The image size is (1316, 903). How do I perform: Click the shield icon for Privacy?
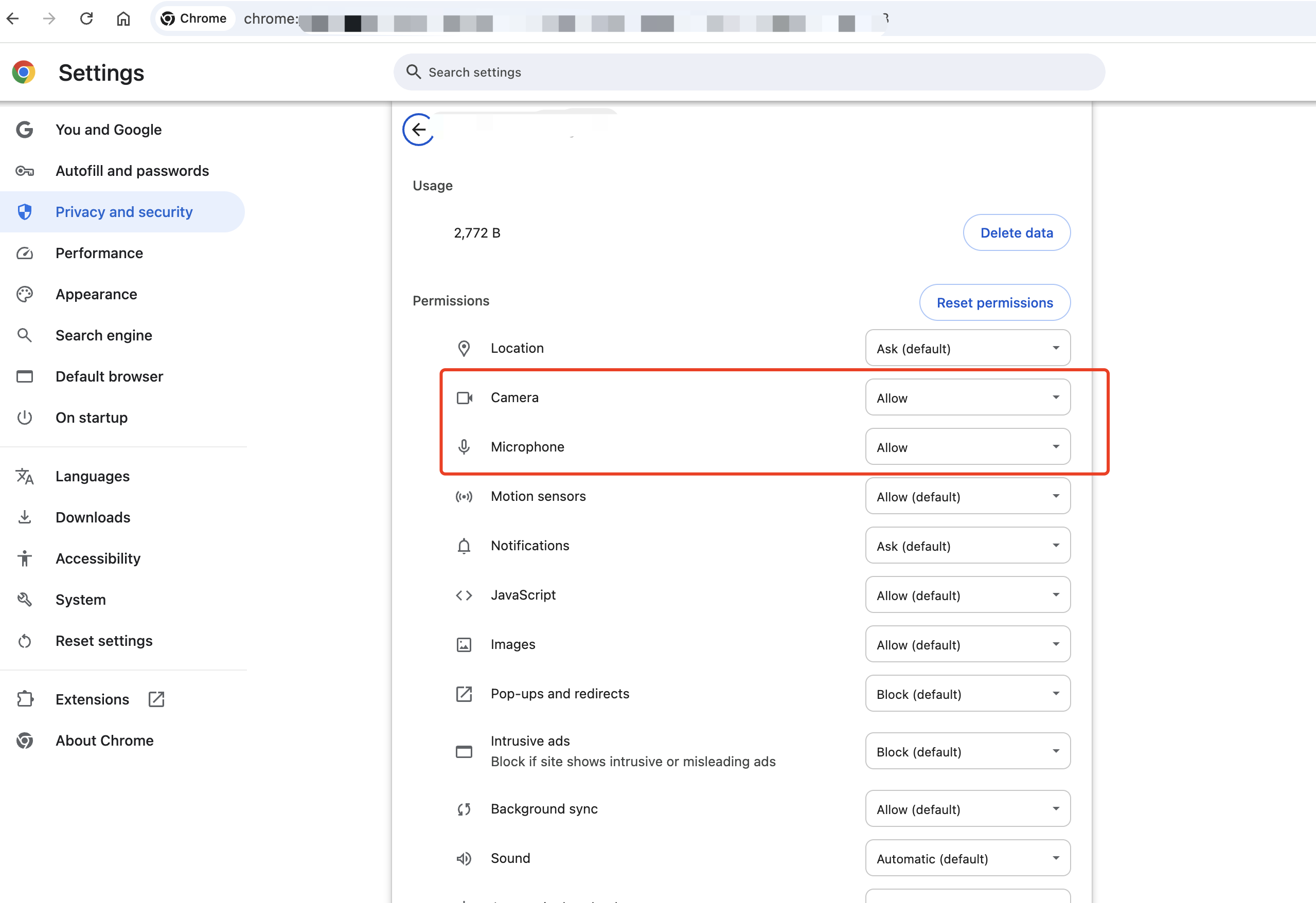[x=24, y=212]
